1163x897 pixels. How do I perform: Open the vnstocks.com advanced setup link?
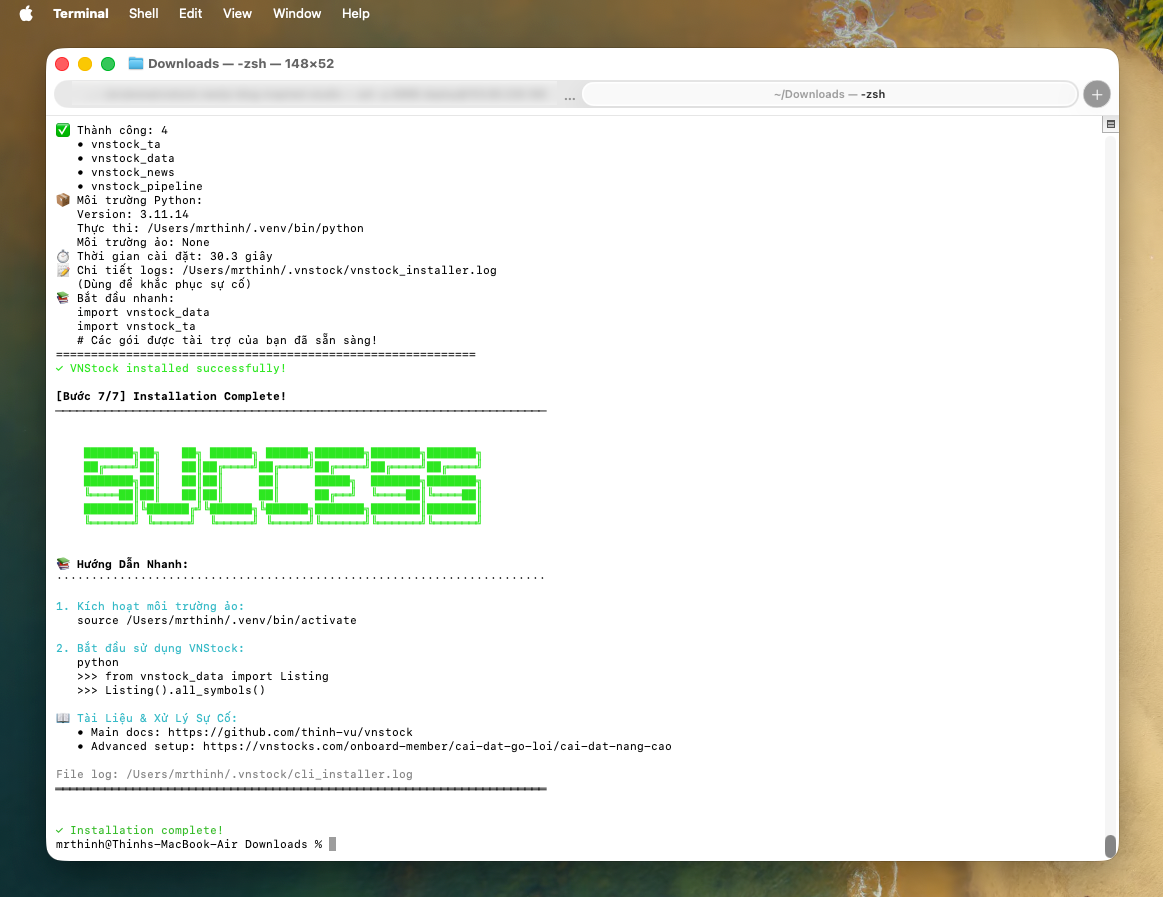click(x=437, y=746)
